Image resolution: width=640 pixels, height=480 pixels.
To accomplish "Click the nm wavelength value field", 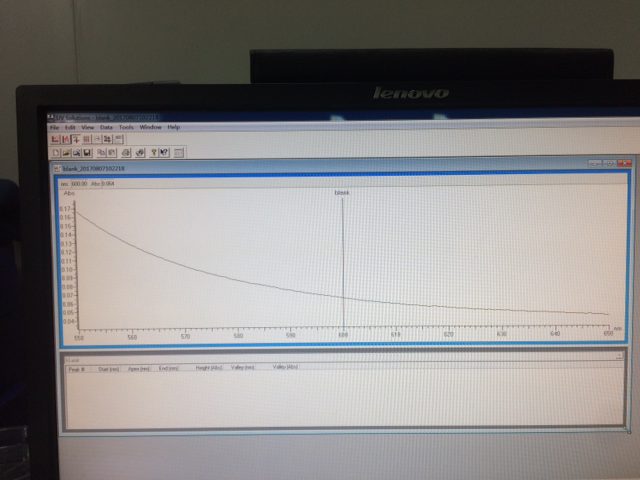I will pyautogui.click(x=80, y=184).
